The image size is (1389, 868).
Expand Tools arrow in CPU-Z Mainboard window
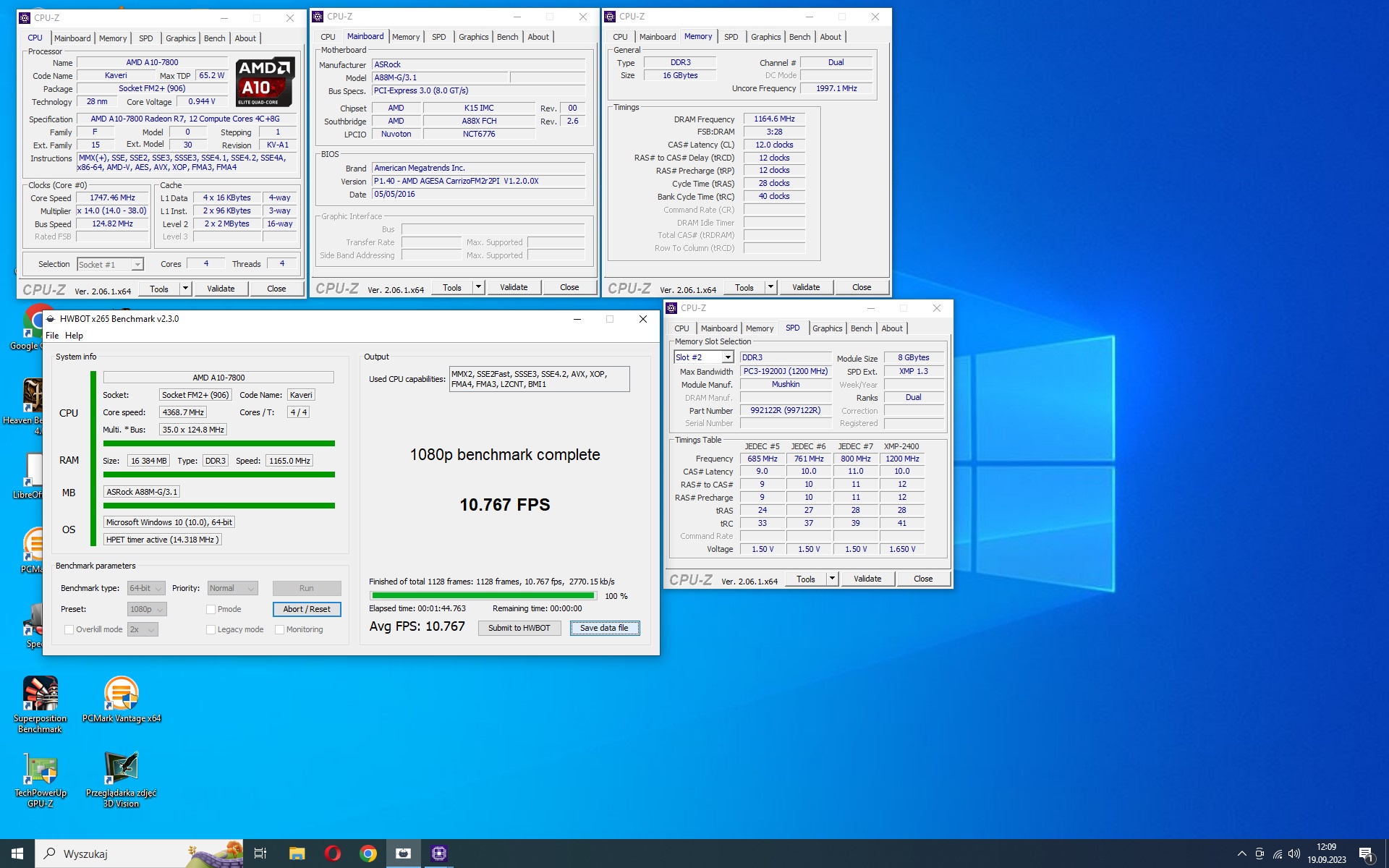[478, 287]
